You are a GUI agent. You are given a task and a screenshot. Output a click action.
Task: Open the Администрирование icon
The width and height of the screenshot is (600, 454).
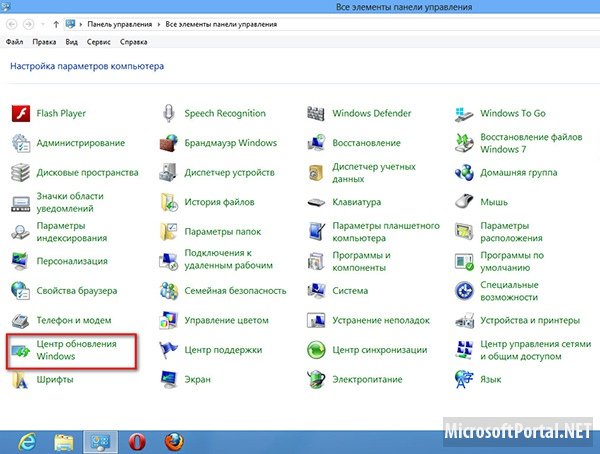[21, 143]
